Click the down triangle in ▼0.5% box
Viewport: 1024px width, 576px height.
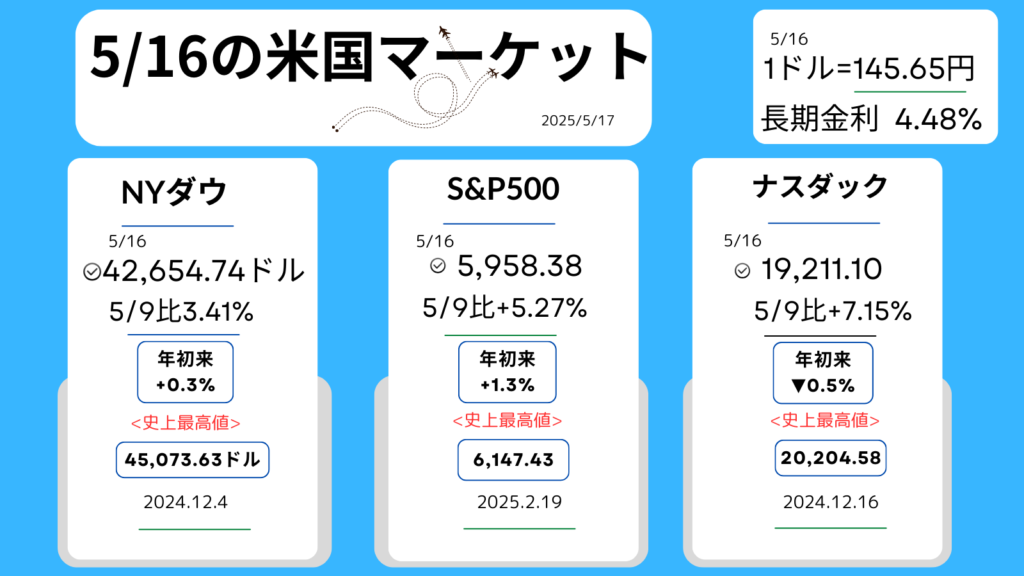coord(799,386)
